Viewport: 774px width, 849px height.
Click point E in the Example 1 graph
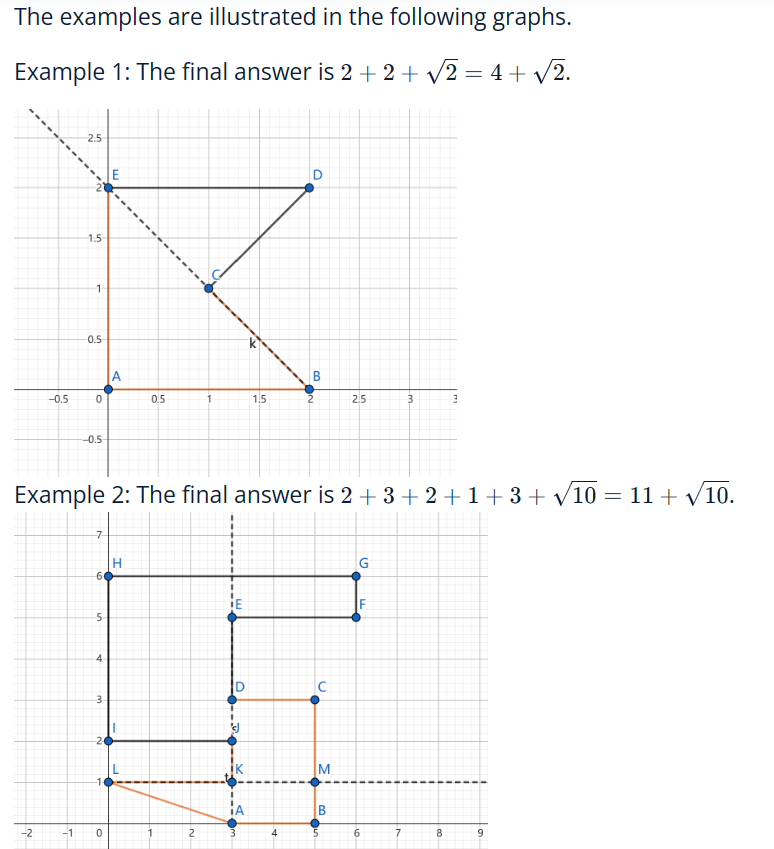[x=108, y=188]
